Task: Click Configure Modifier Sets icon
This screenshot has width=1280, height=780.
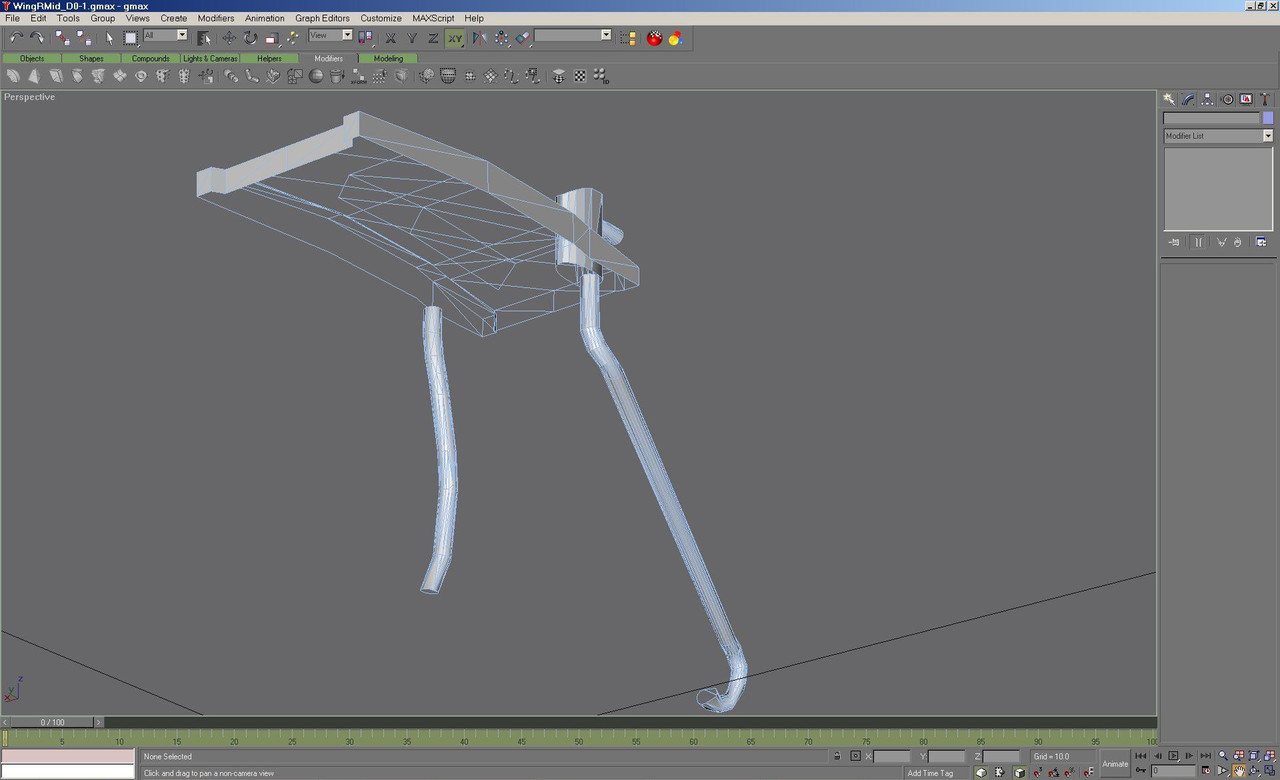Action: click(x=1261, y=242)
